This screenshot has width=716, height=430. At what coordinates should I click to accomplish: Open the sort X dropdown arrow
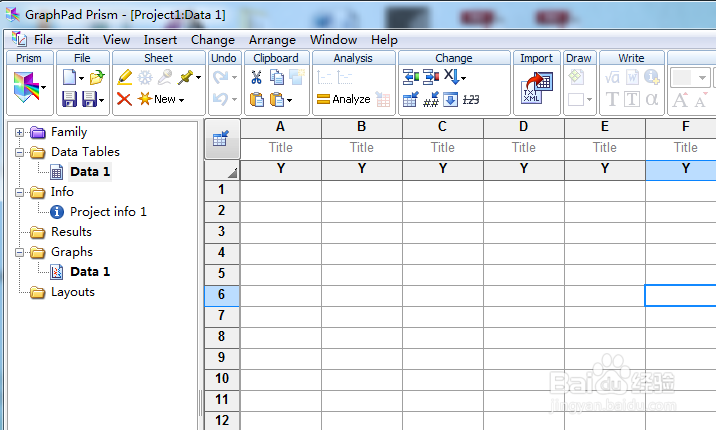pos(464,79)
